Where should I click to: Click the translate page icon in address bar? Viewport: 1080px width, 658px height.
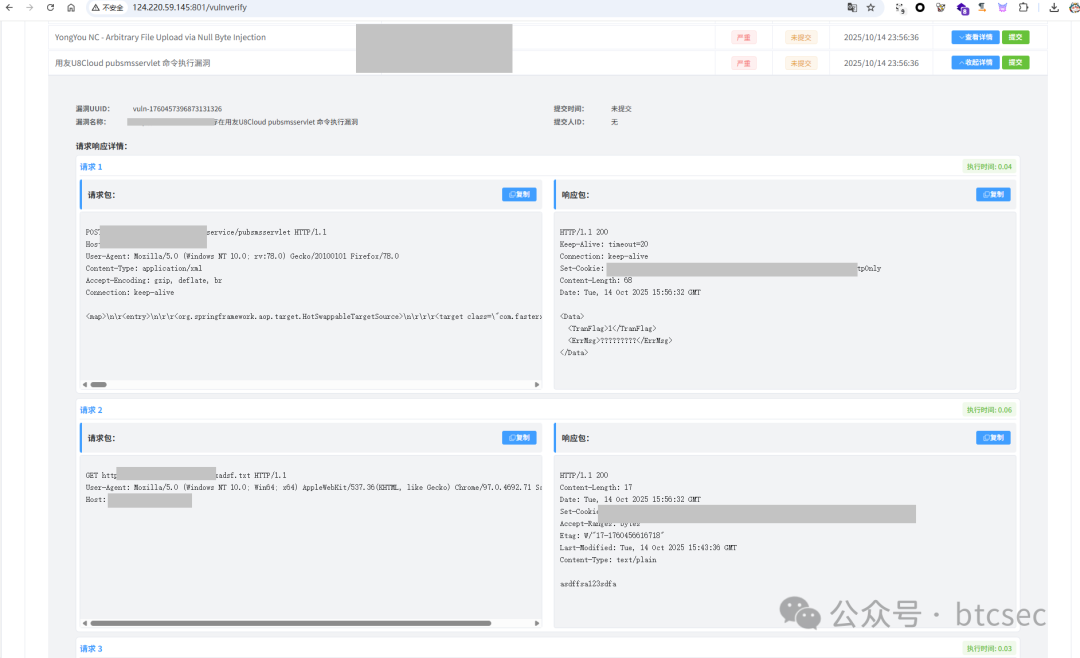tap(852, 7)
